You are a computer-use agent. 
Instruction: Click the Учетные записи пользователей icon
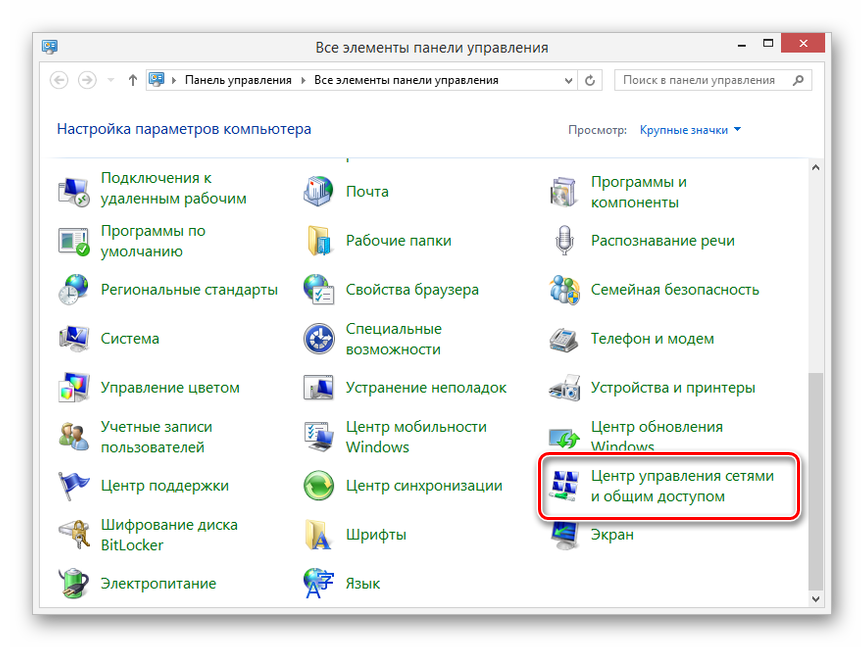pos(73,436)
